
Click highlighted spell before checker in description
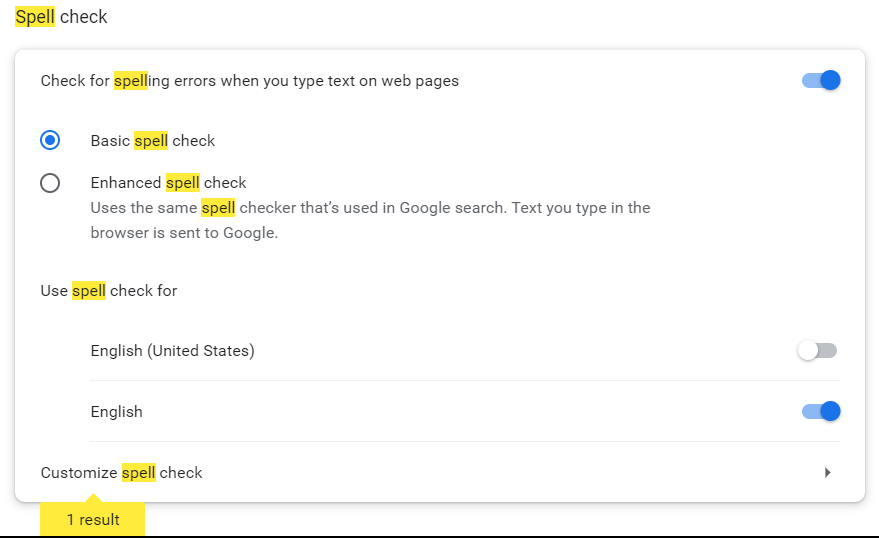click(218, 208)
